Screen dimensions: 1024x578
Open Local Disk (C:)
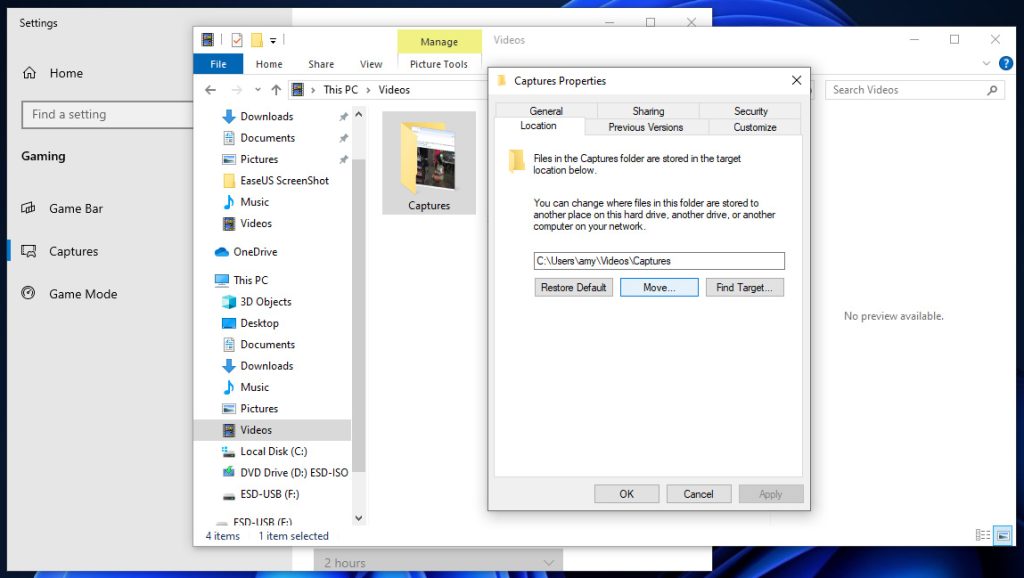(274, 451)
